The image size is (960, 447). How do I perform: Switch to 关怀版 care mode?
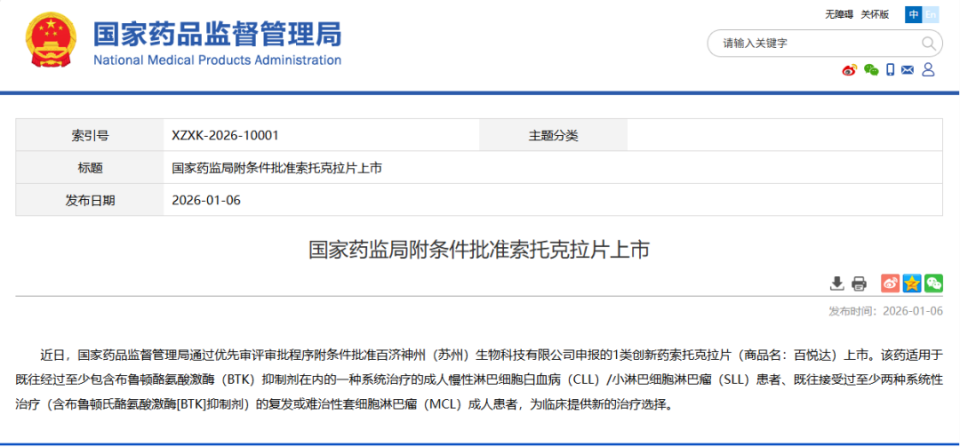pyautogui.click(x=875, y=15)
